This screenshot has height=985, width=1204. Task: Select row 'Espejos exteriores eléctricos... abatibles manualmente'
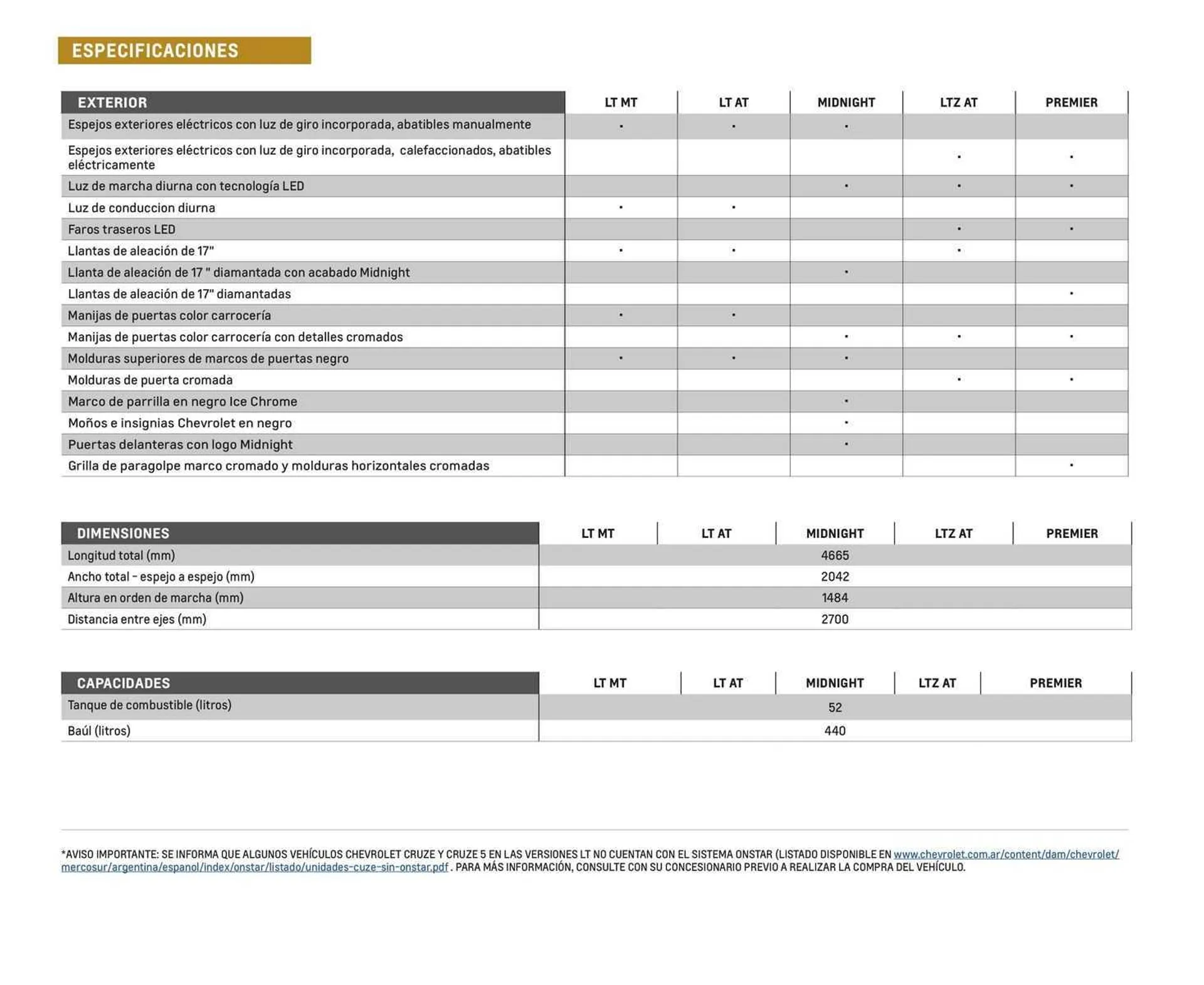(594, 126)
